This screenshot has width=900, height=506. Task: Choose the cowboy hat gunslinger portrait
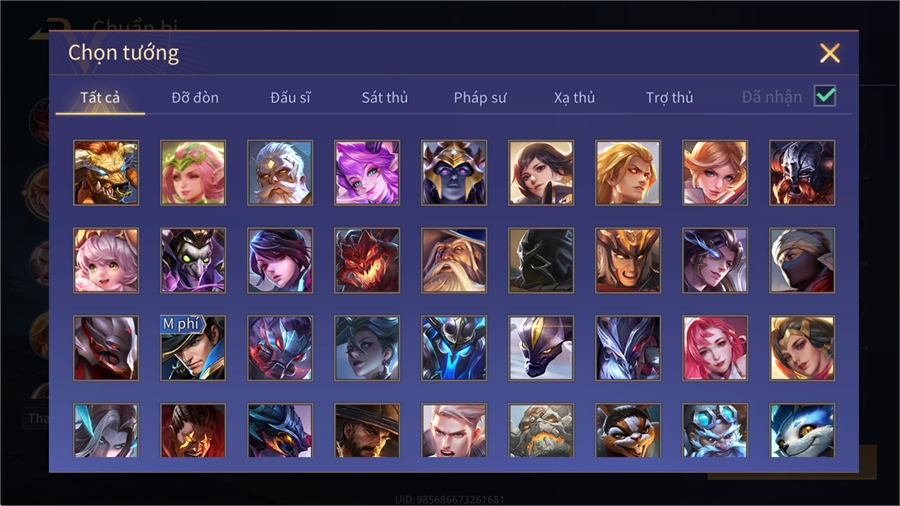tap(367, 430)
